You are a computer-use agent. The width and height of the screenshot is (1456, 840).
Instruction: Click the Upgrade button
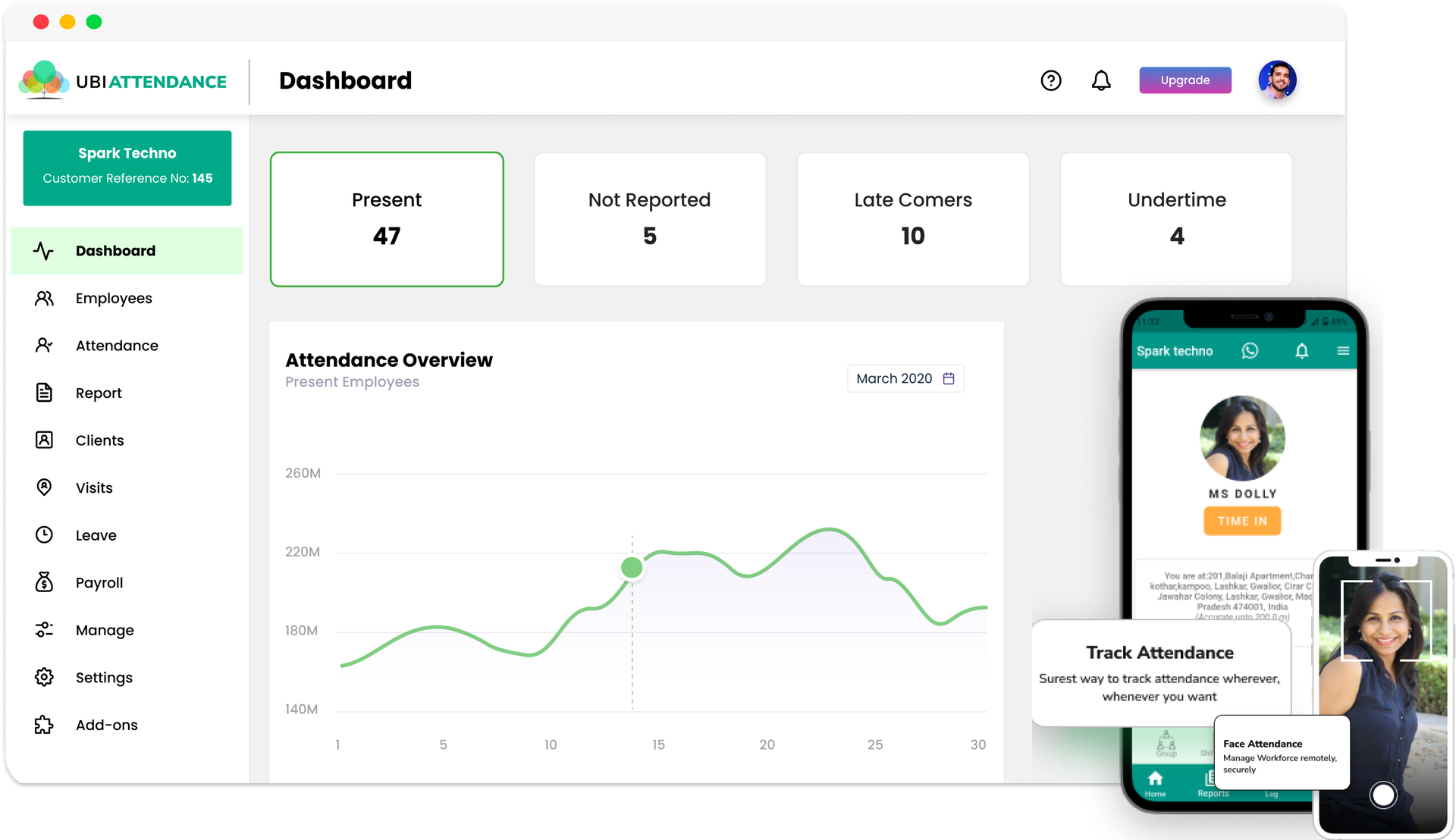tap(1185, 80)
